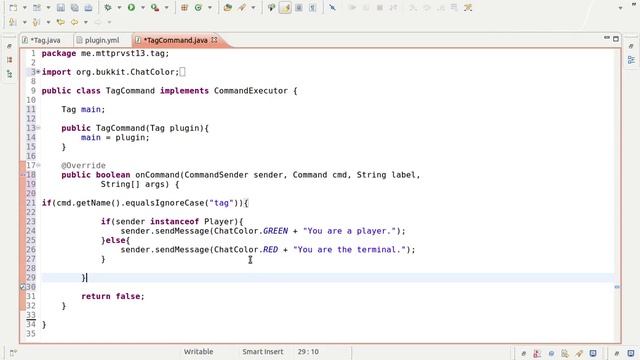The height and width of the screenshot is (360, 640).
Task: Click the left sidebar middle fast-view icon
Action: (10, 60)
